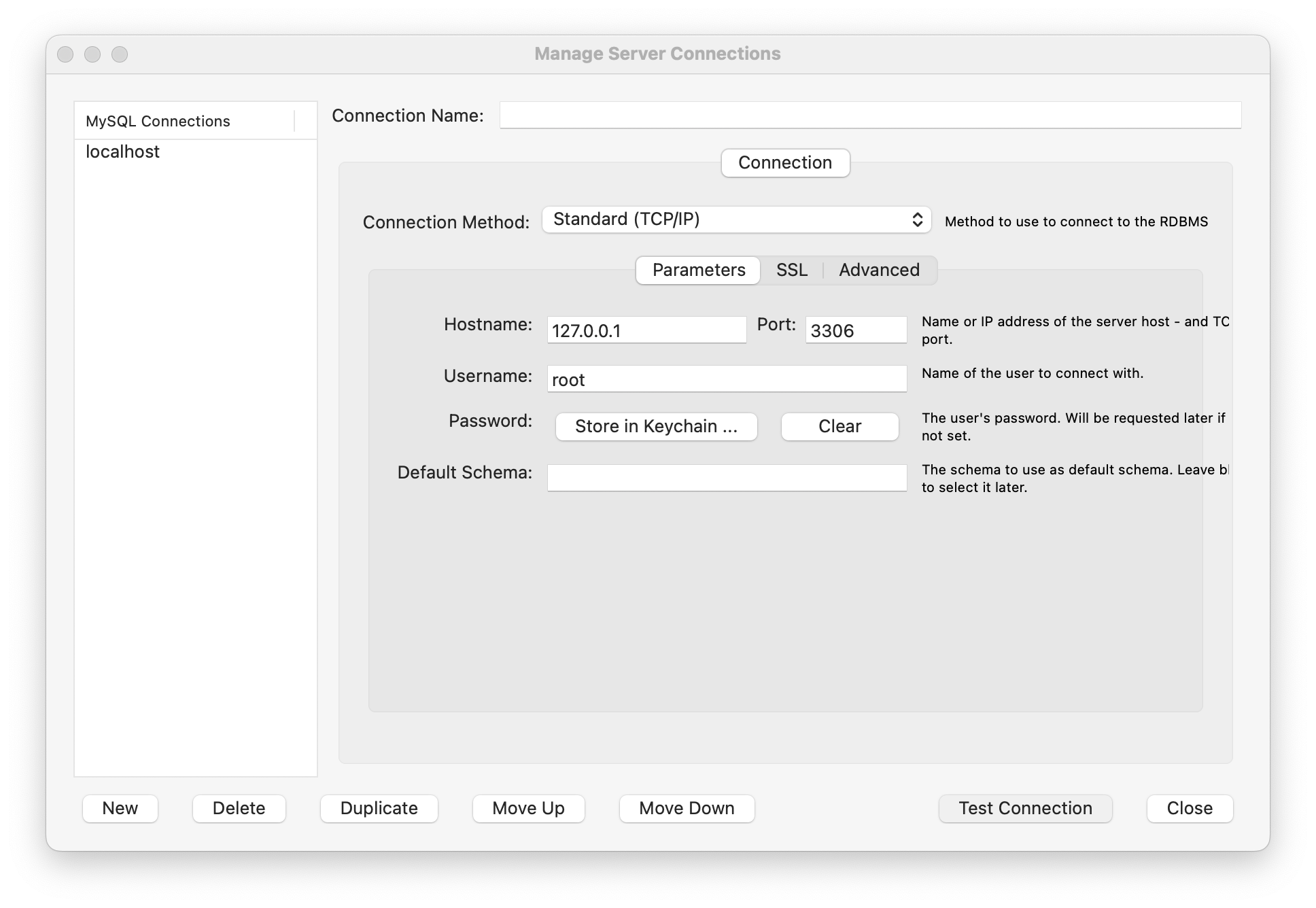Select localhost in MySQL Connections list
This screenshot has width=1316, height=908.
[123, 152]
